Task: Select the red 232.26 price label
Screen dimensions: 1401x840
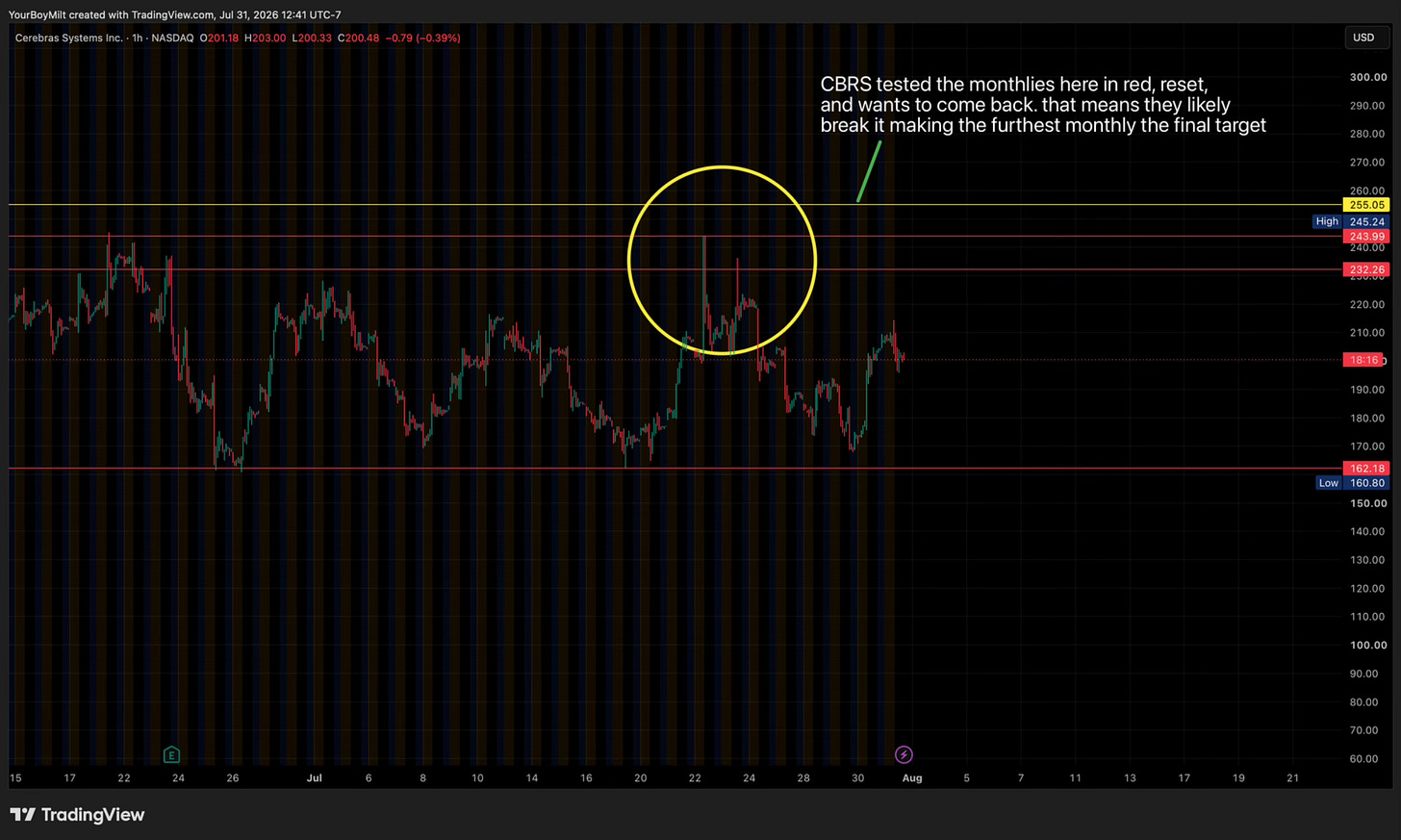Action: pyautogui.click(x=1366, y=269)
